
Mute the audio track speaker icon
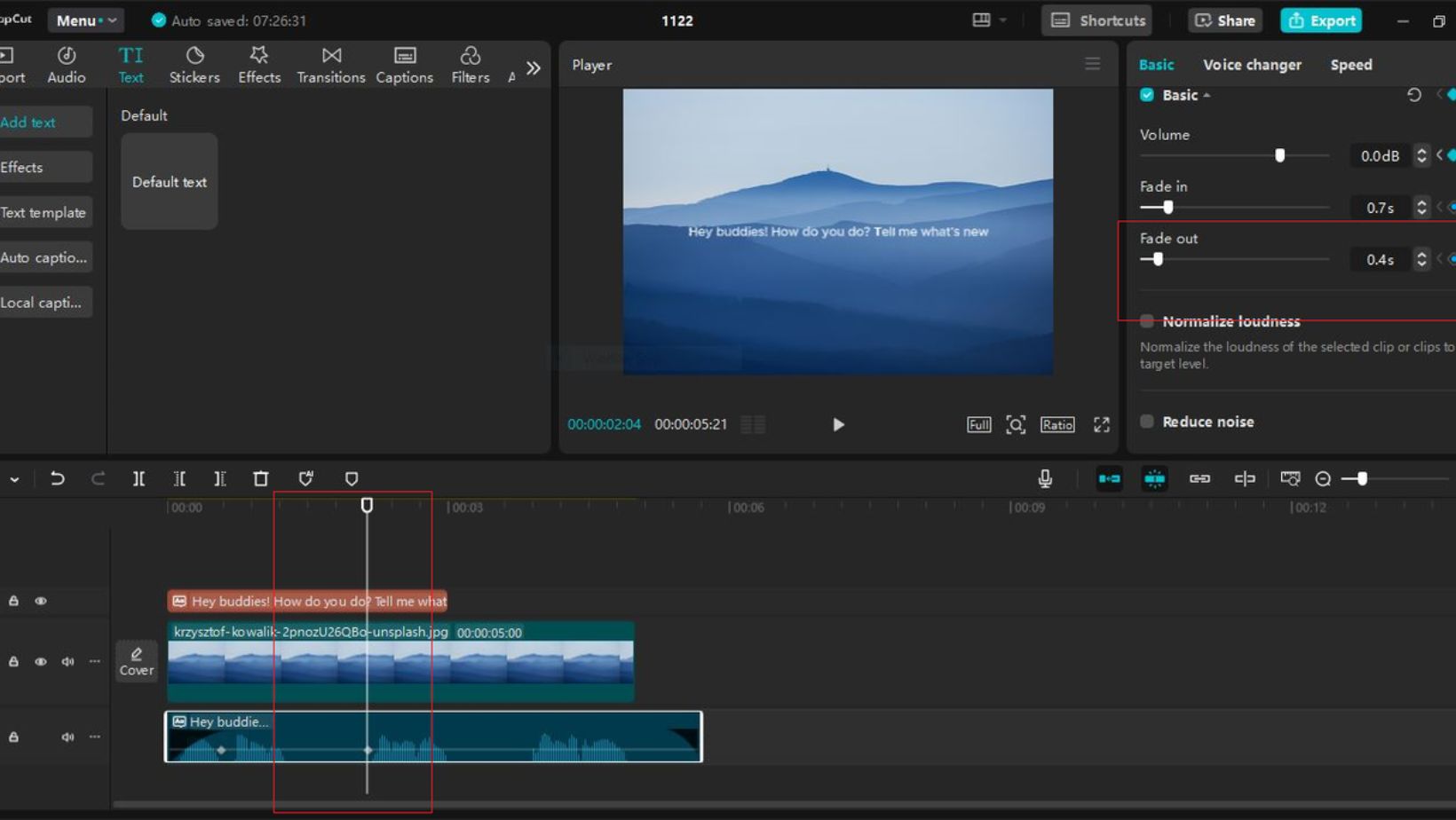click(x=67, y=737)
